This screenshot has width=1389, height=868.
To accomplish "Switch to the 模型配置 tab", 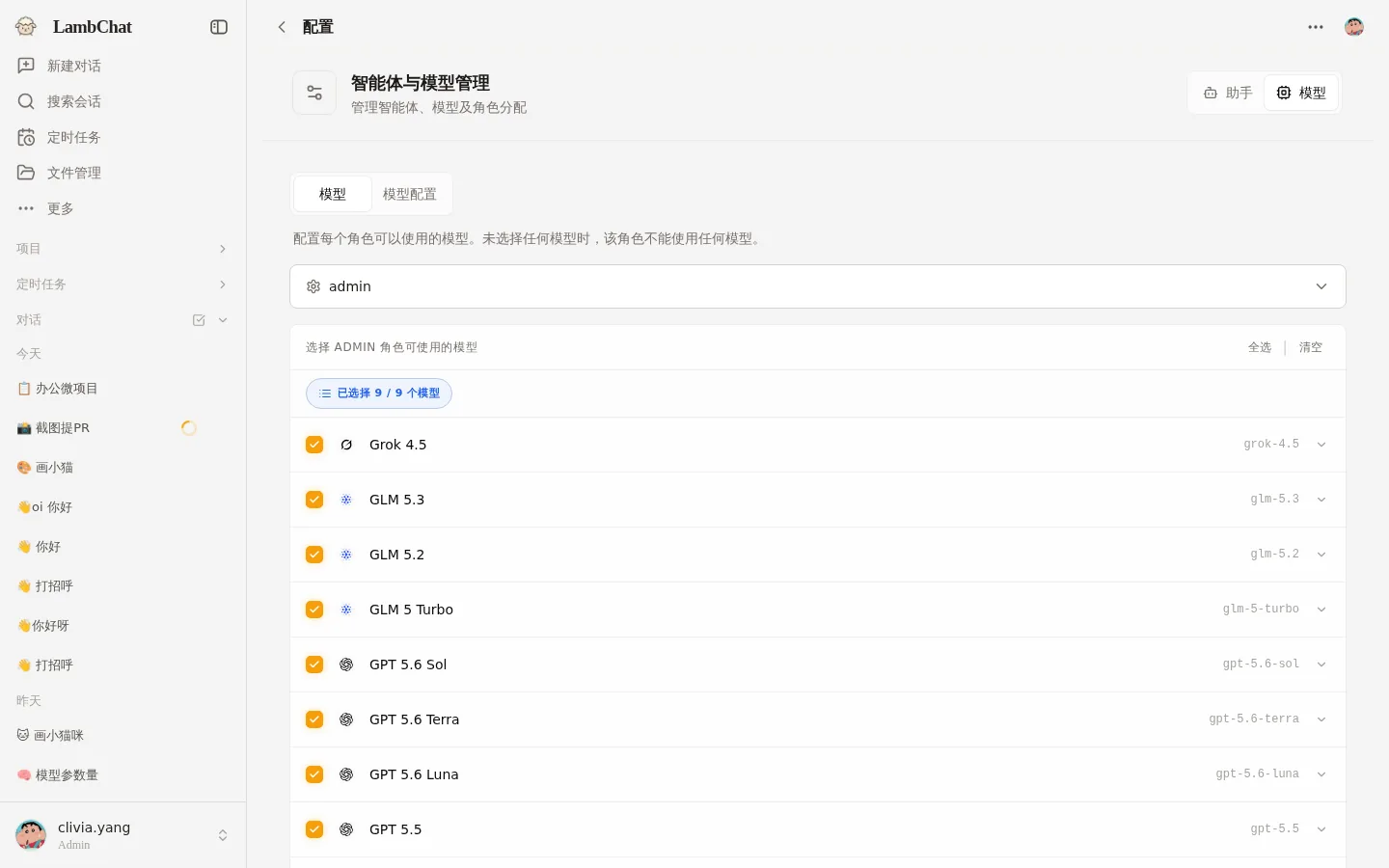I will click(x=410, y=194).
